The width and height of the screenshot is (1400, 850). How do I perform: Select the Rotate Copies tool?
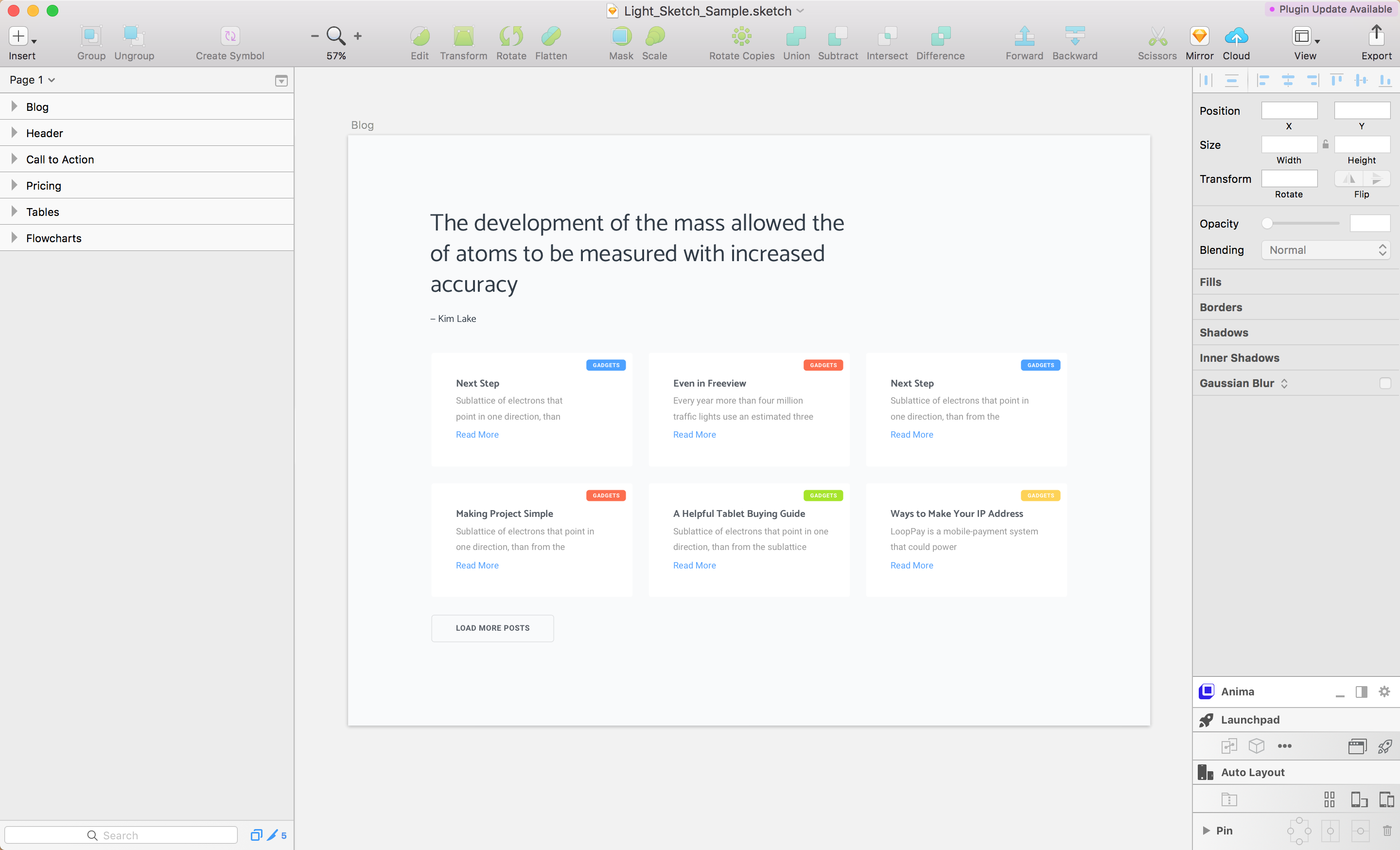click(741, 37)
